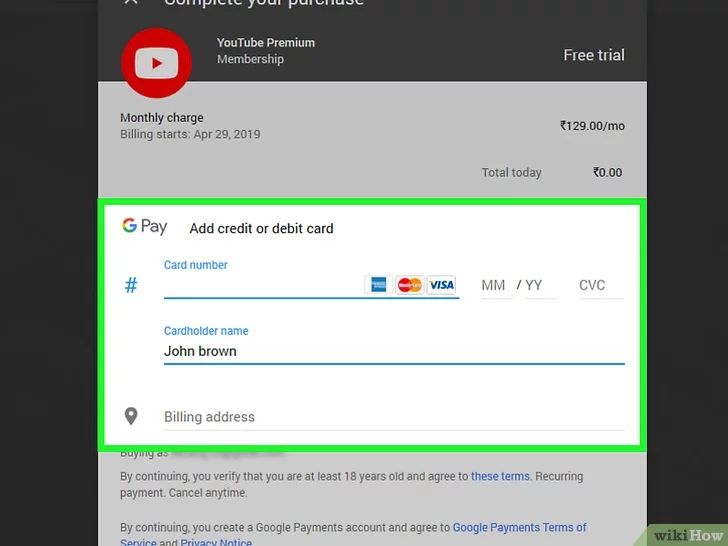
Task: Click the 'Add credit or debit card' heading
Action: (x=261, y=228)
